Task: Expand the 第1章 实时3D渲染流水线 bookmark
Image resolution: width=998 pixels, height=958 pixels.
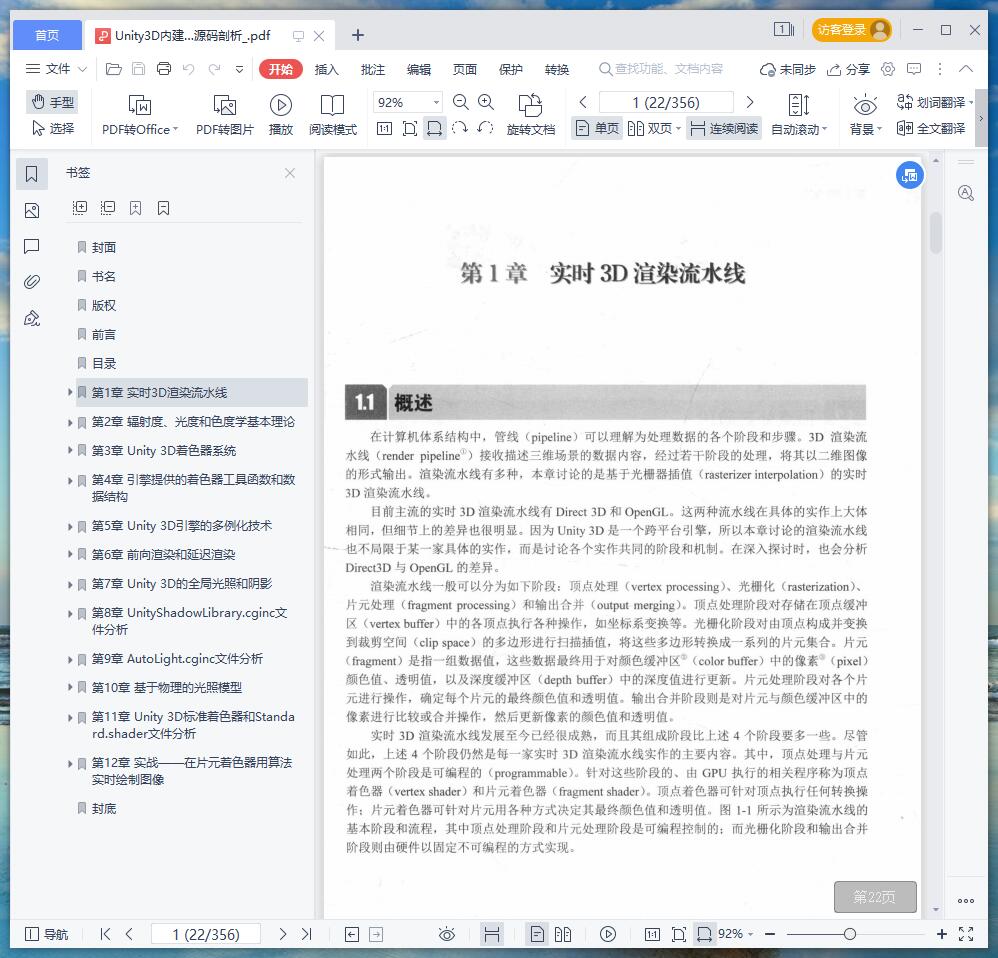Action: point(70,392)
